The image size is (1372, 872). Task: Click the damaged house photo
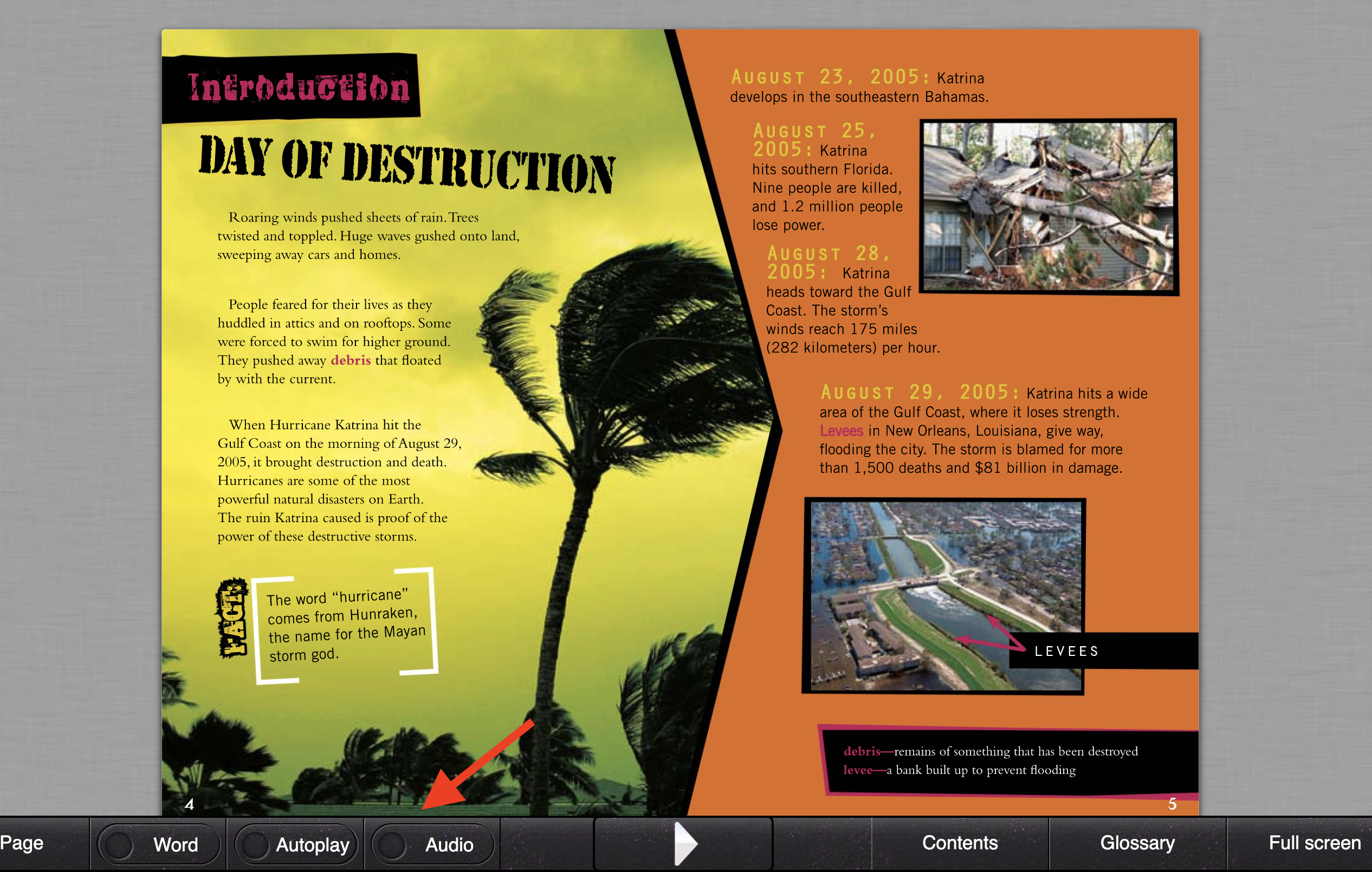[1049, 207]
